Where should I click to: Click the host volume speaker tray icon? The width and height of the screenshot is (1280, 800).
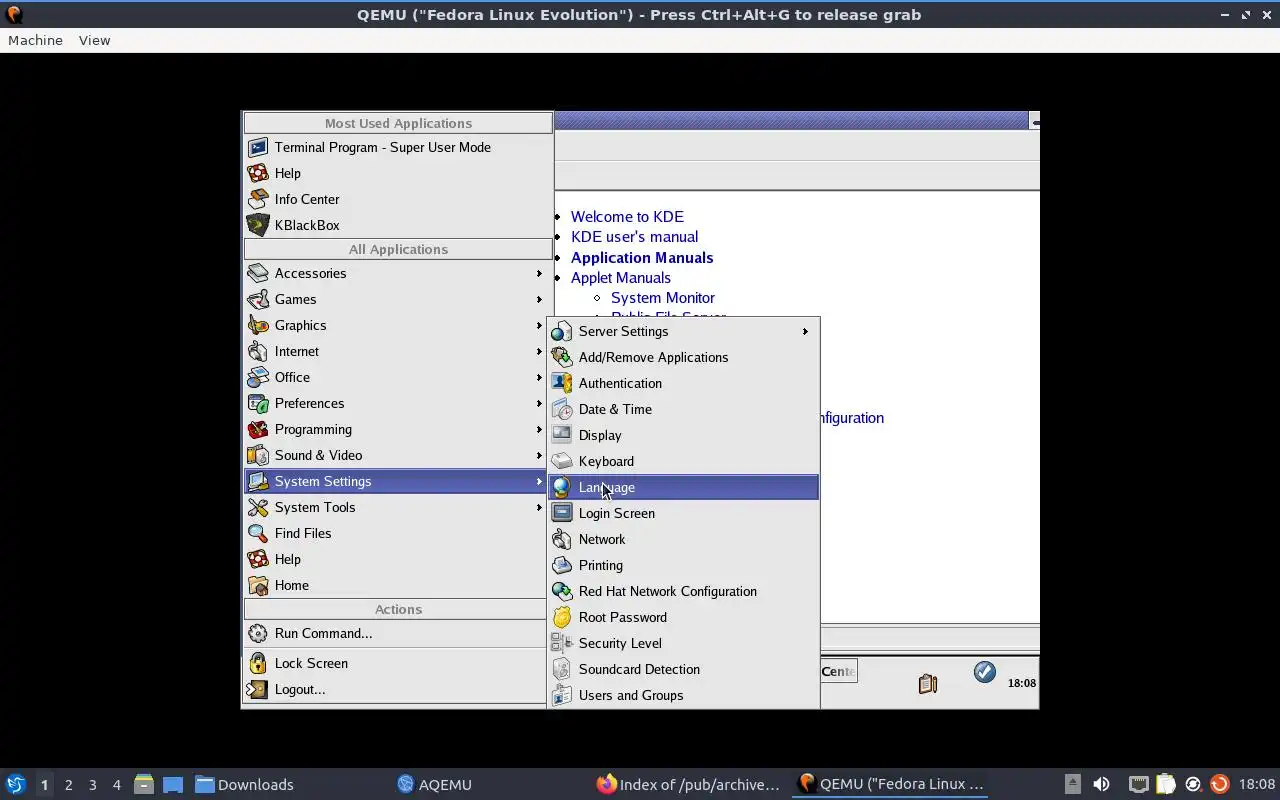[1101, 785]
